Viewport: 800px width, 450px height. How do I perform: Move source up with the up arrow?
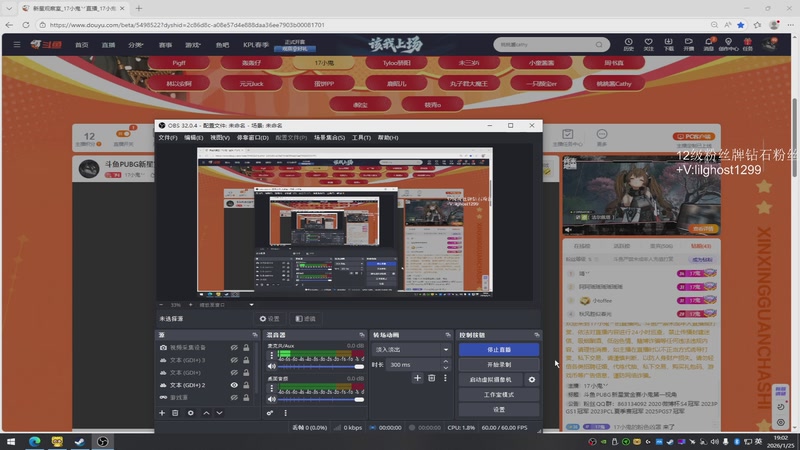[206, 413]
